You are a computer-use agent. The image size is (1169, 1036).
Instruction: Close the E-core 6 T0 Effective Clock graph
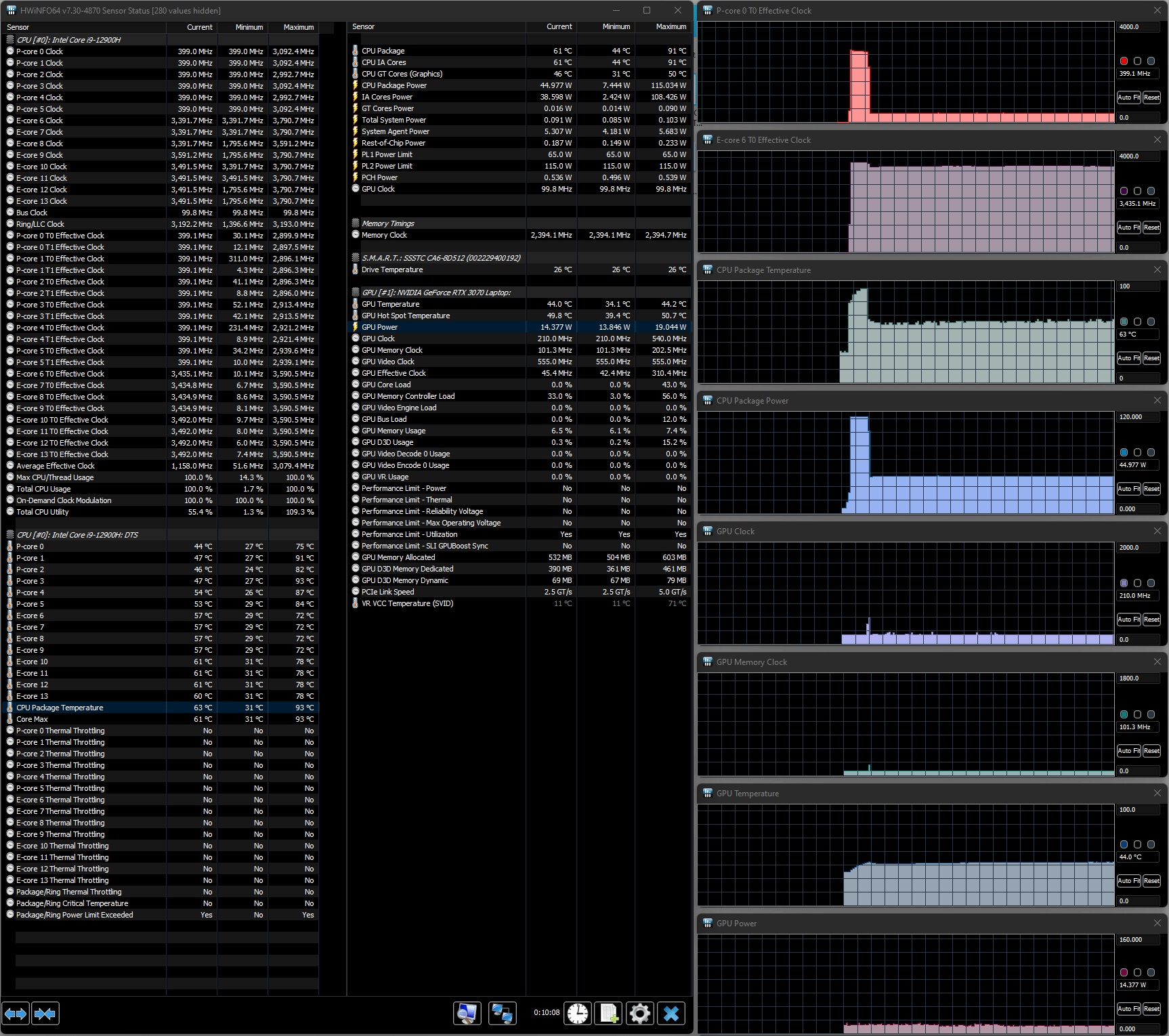pyautogui.click(x=1157, y=139)
